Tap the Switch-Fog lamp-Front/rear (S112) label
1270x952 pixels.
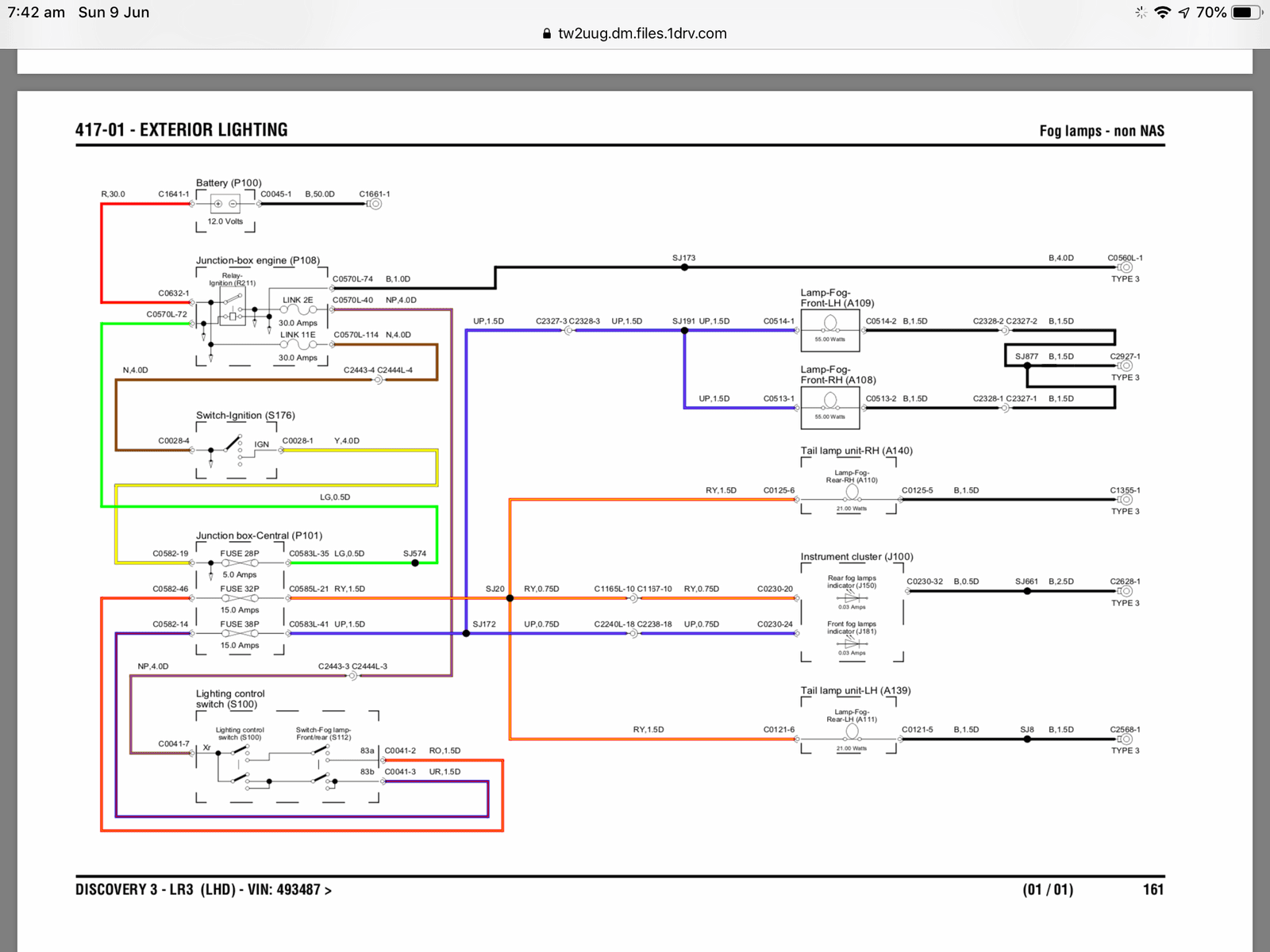tap(323, 734)
